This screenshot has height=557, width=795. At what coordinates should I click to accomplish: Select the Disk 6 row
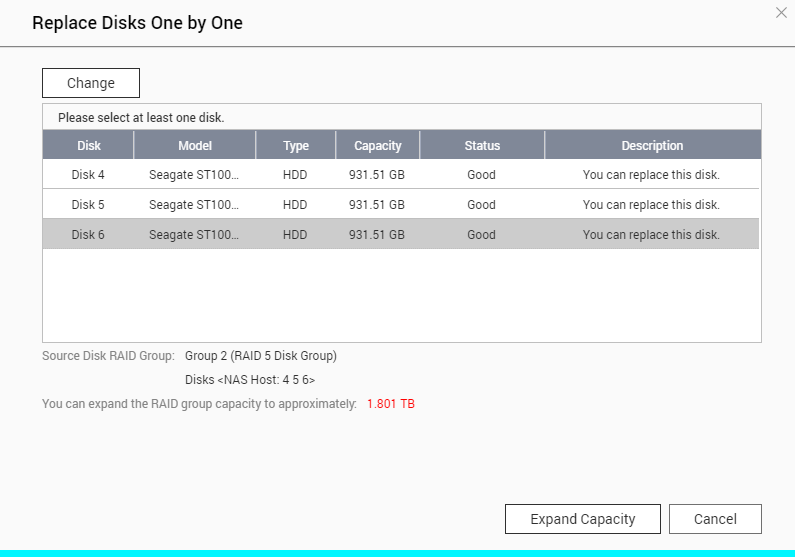click(x=401, y=234)
